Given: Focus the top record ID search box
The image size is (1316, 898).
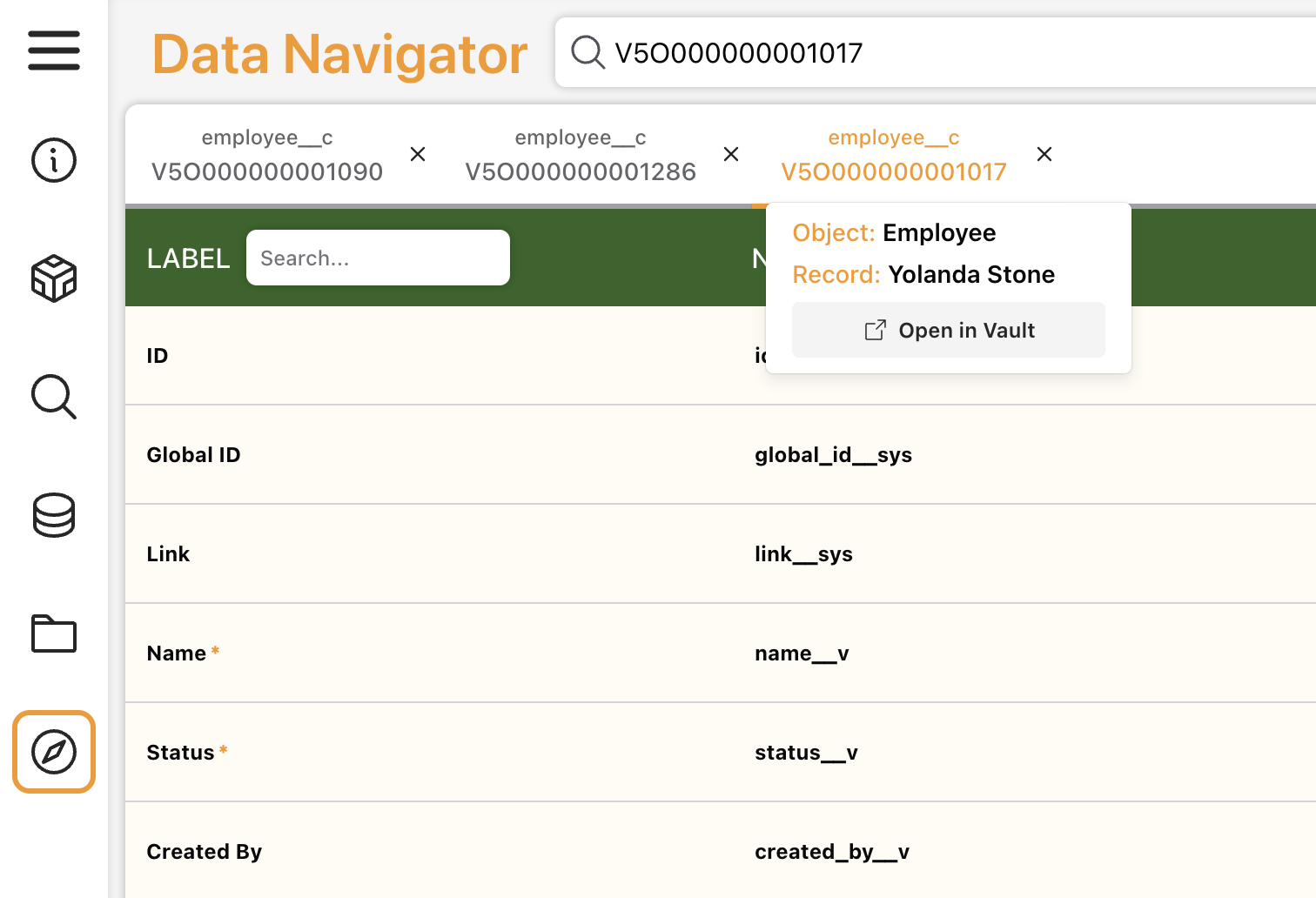Looking at the screenshot, I should (957, 52).
